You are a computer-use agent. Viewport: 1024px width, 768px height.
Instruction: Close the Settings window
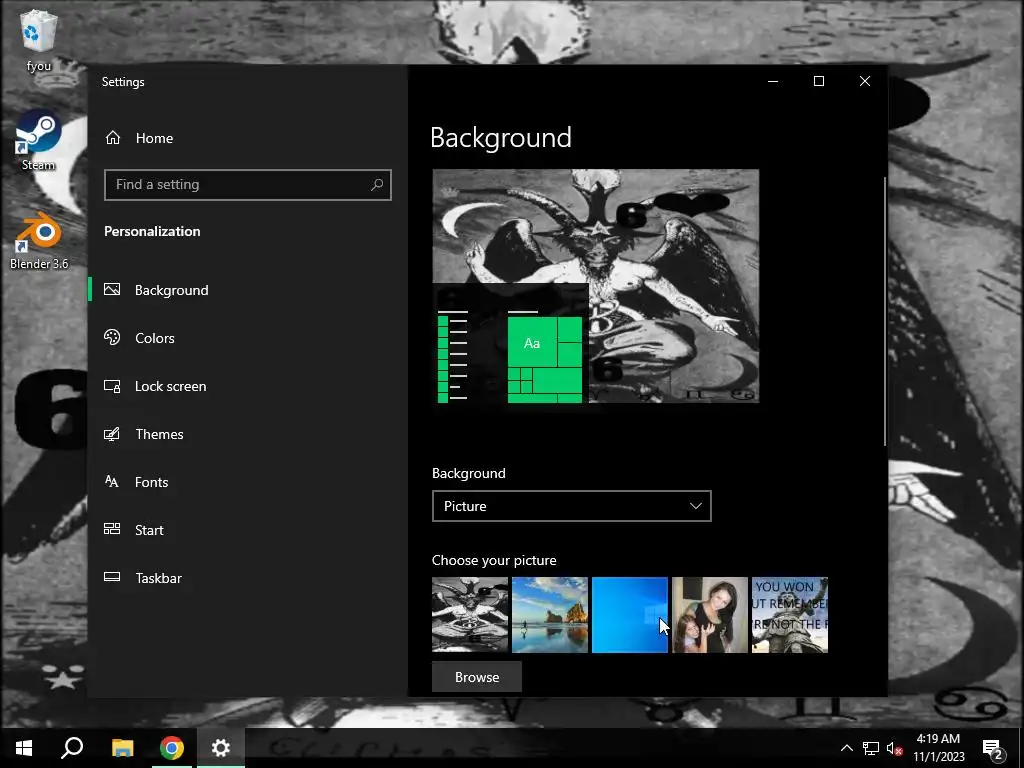[x=865, y=81]
